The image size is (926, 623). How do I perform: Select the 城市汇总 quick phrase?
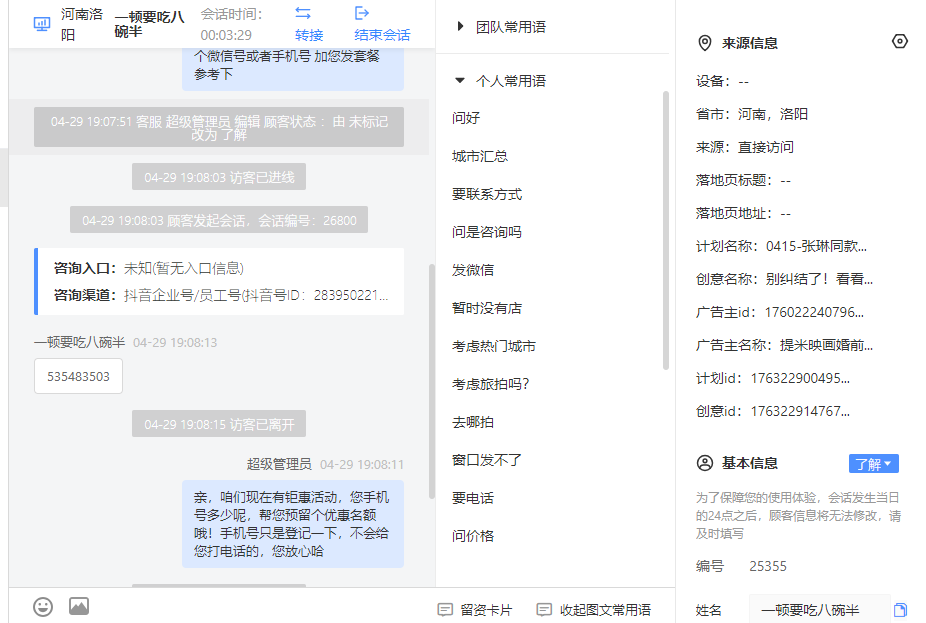click(x=480, y=156)
